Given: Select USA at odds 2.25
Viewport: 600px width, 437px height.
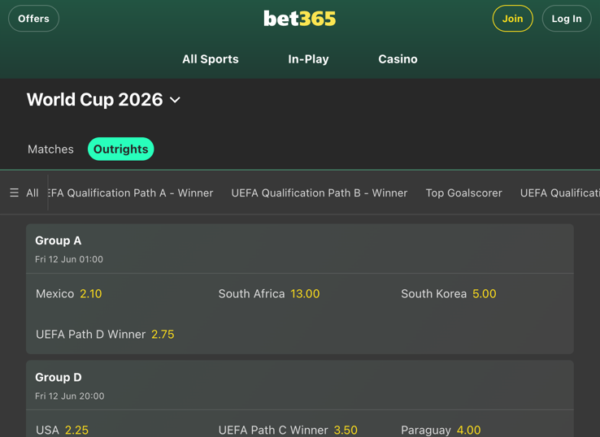Looking at the screenshot, I should tap(62, 430).
